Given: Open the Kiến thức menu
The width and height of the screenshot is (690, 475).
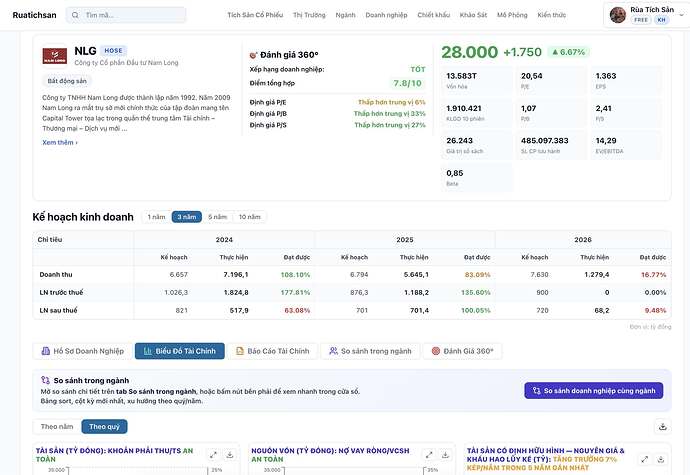Looking at the screenshot, I should point(552,15).
